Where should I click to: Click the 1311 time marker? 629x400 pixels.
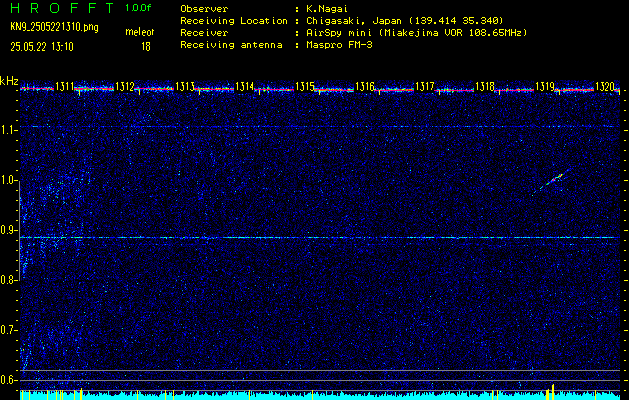64,86
